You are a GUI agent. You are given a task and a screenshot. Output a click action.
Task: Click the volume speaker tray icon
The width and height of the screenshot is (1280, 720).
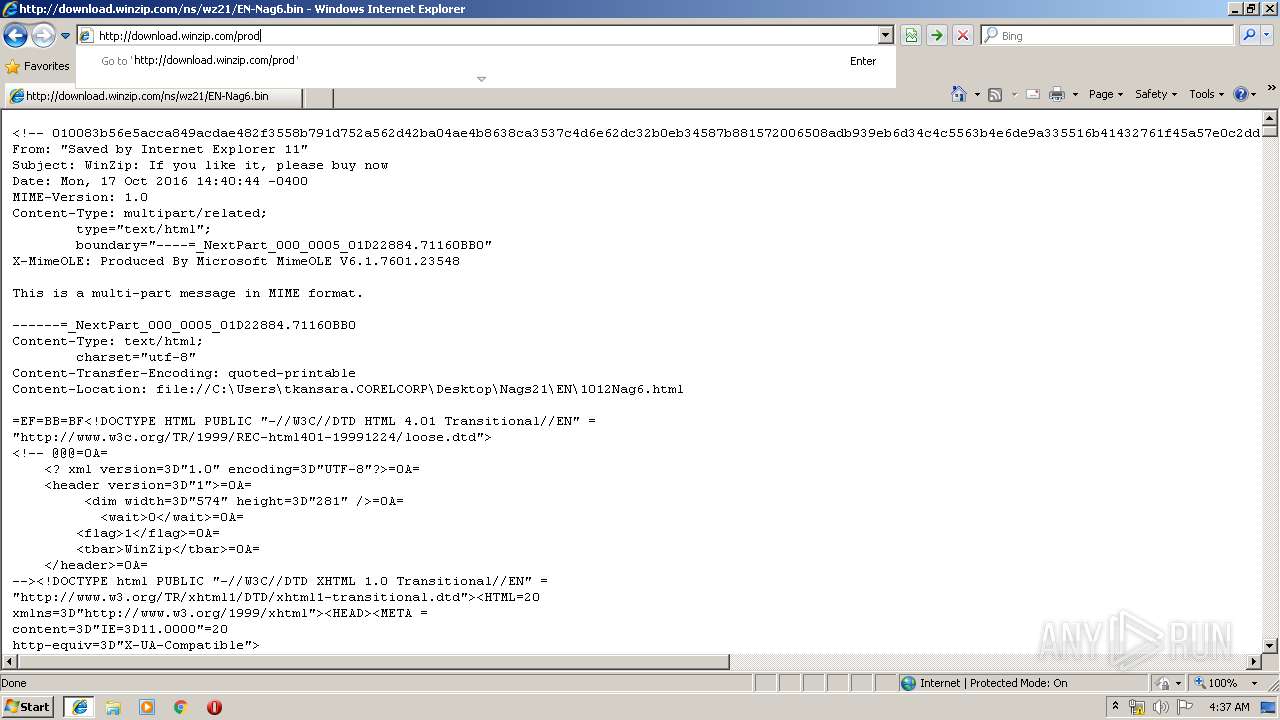point(1161,707)
